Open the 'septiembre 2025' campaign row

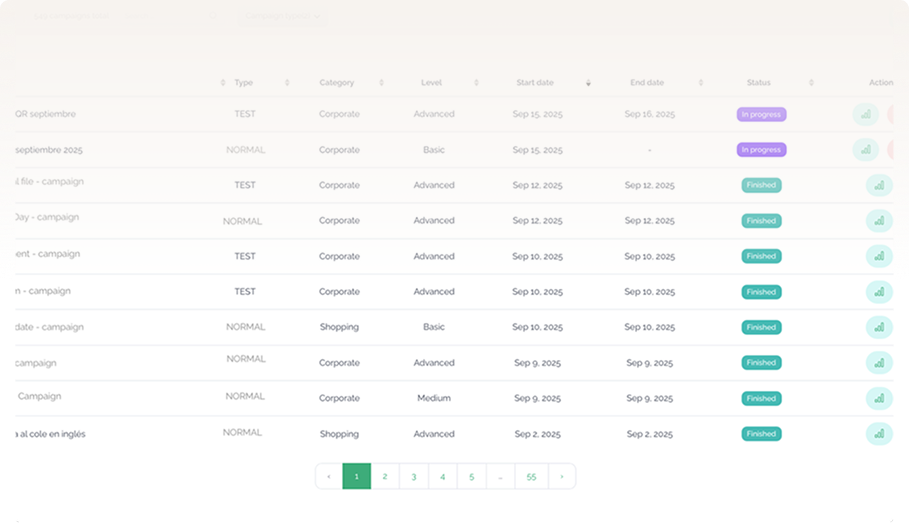pyautogui.click(x=49, y=150)
